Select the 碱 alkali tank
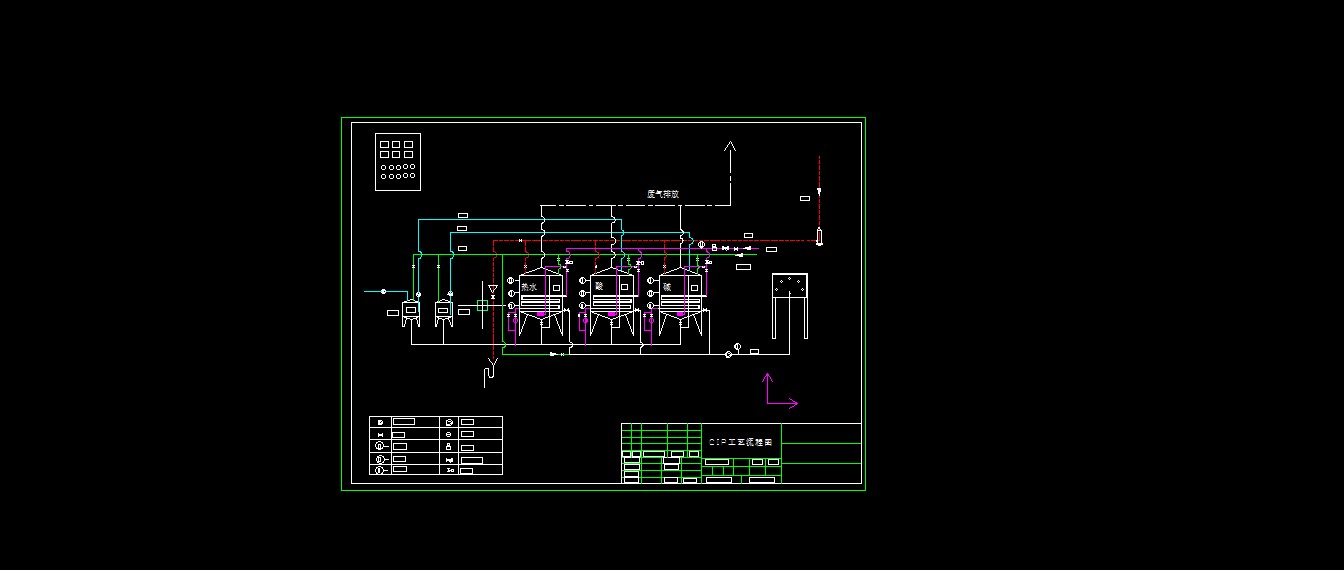1344x570 pixels. (x=681, y=300)
